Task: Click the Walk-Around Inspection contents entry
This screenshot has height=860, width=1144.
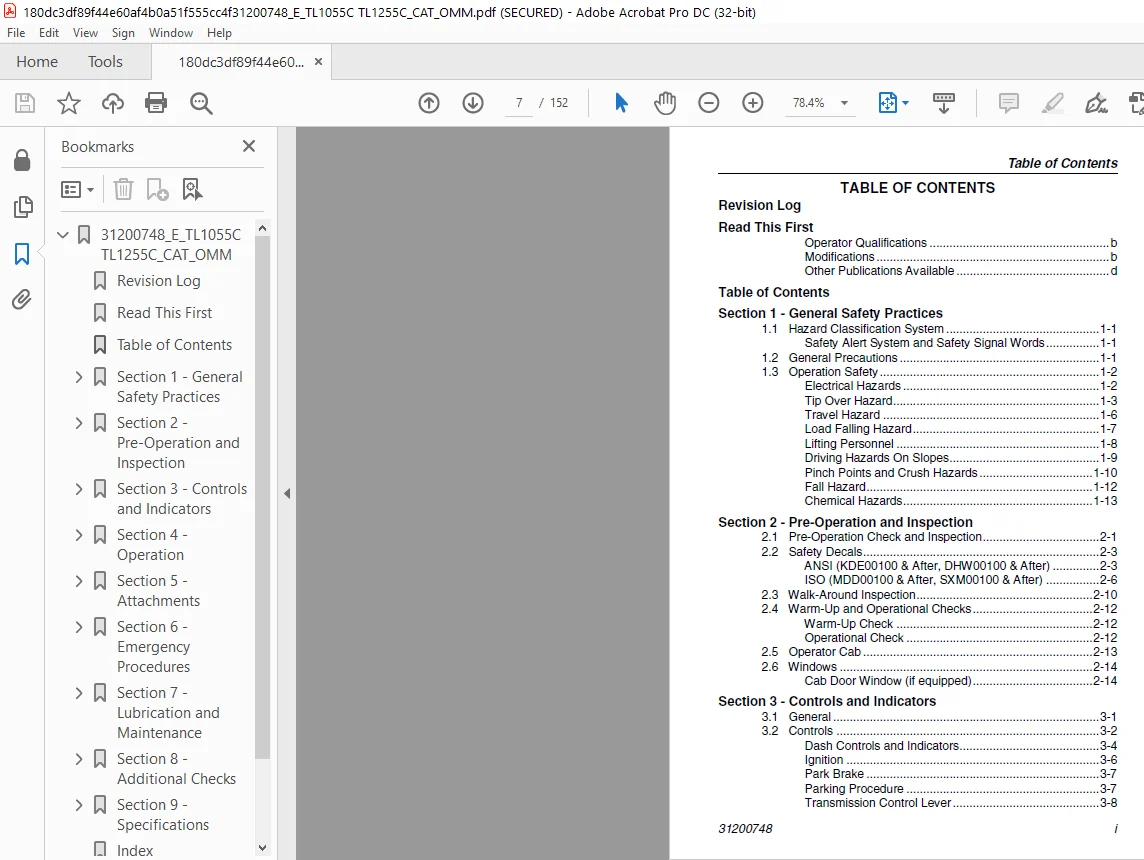Action: (952, 594)
